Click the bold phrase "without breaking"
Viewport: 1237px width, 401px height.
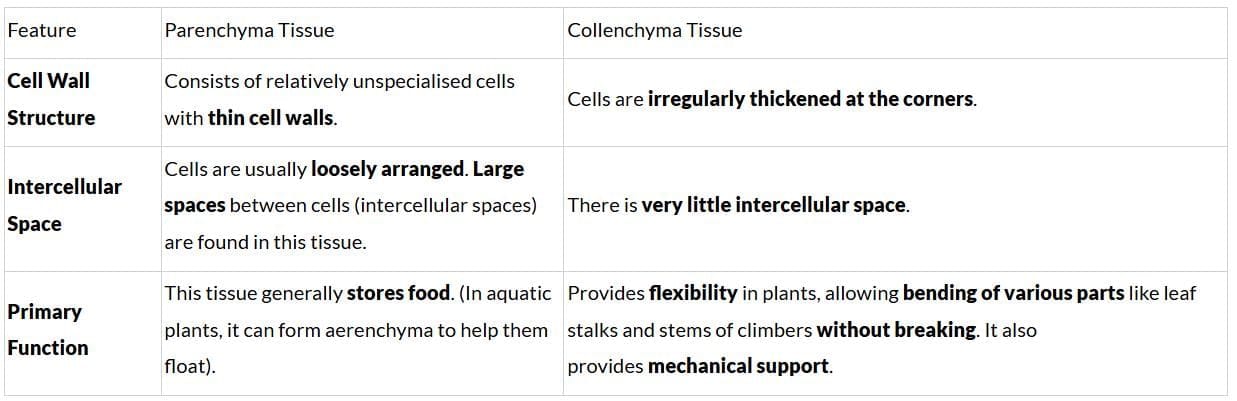point(896,330)
